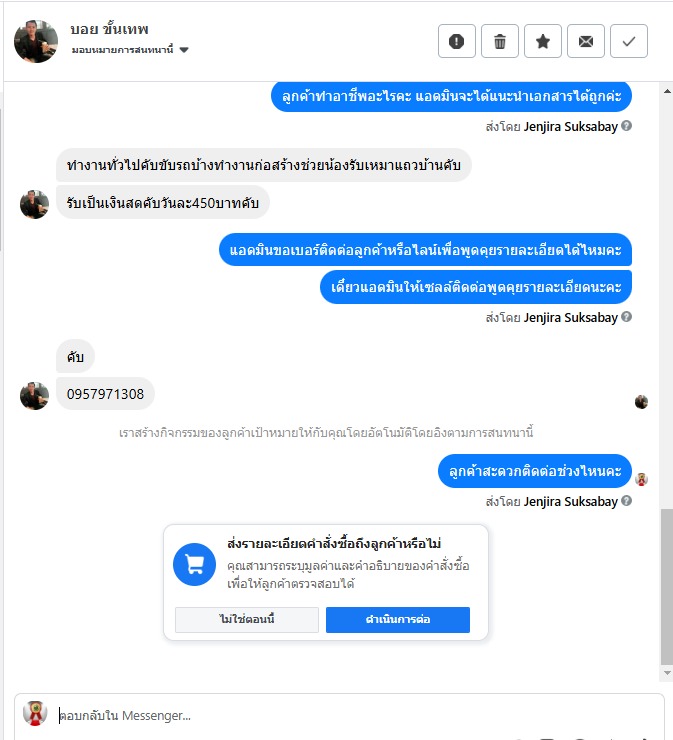Open help icon beside first Jenjira Suksabay label
This screenshot has height=740, width=673.
pyautogui.click(x=626, y=126)
